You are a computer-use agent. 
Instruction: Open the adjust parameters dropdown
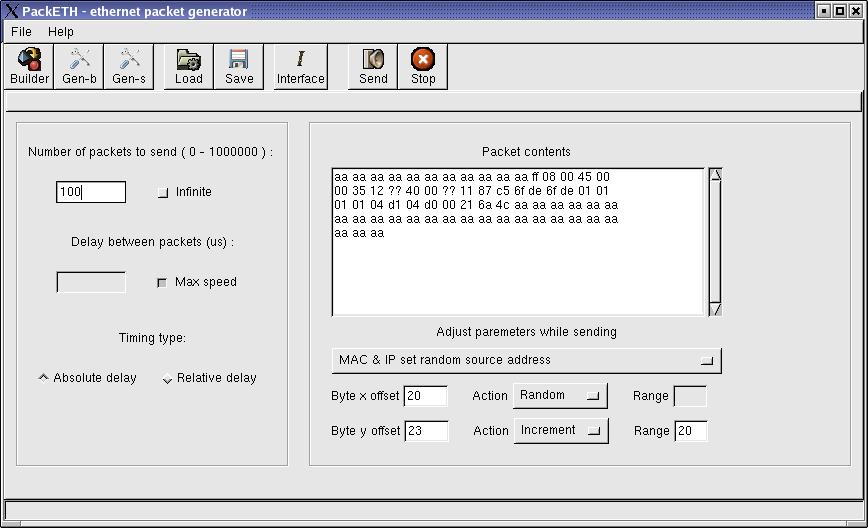click(x=526, y=360)
